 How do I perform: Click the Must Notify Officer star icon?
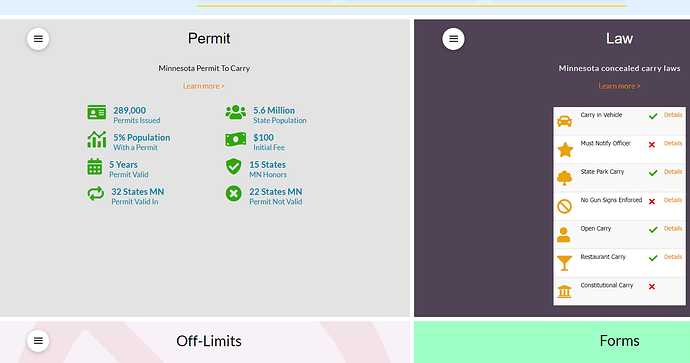coord(565,150)
